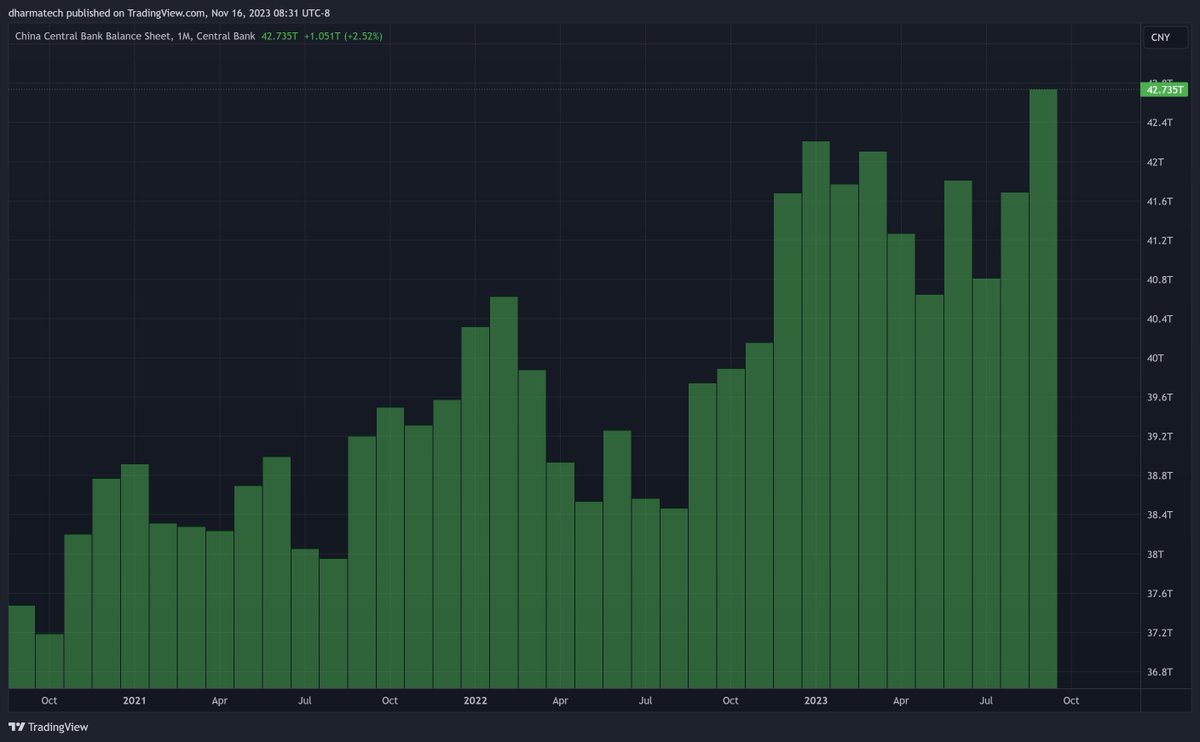Click the Oct label after Jul 2023
The image size is (1200, 742).
click(x=1071, y=701)
